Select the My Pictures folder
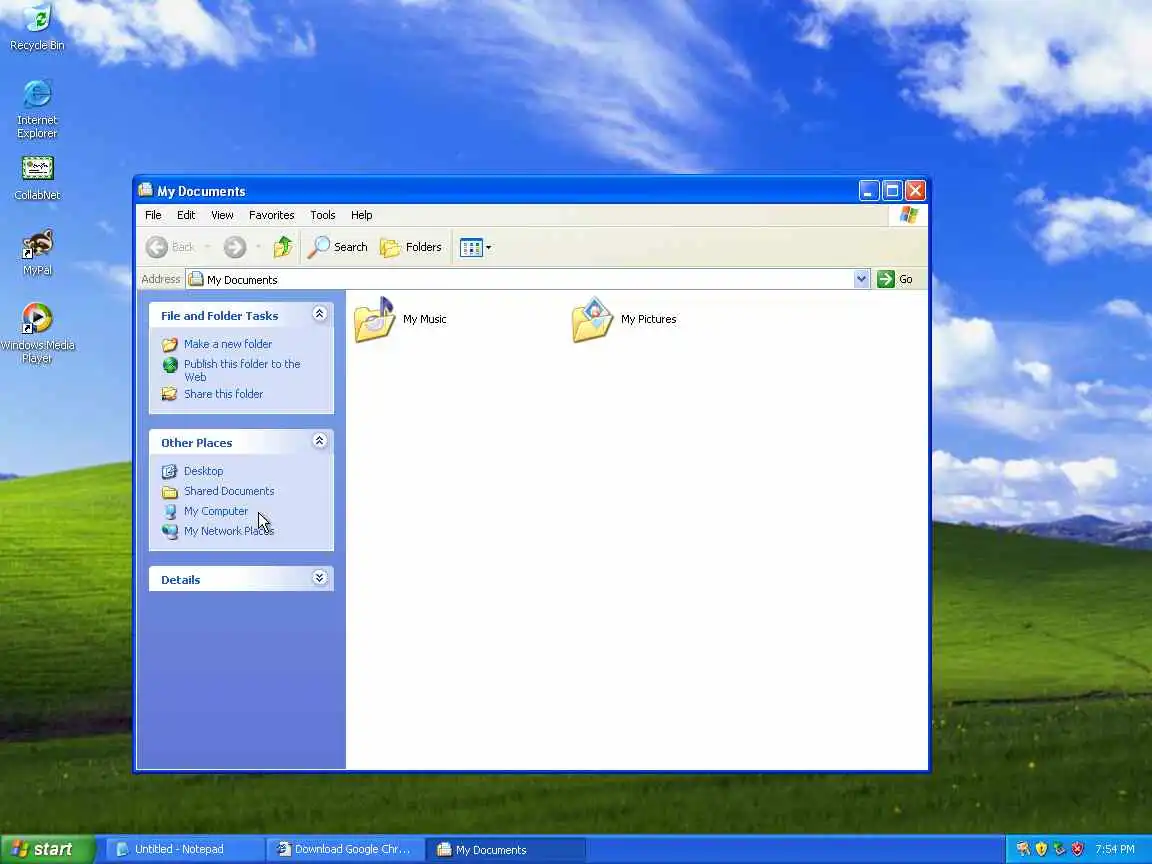Image resolution: width=1152 pixels, height=864 pixels. coord(624,320)
